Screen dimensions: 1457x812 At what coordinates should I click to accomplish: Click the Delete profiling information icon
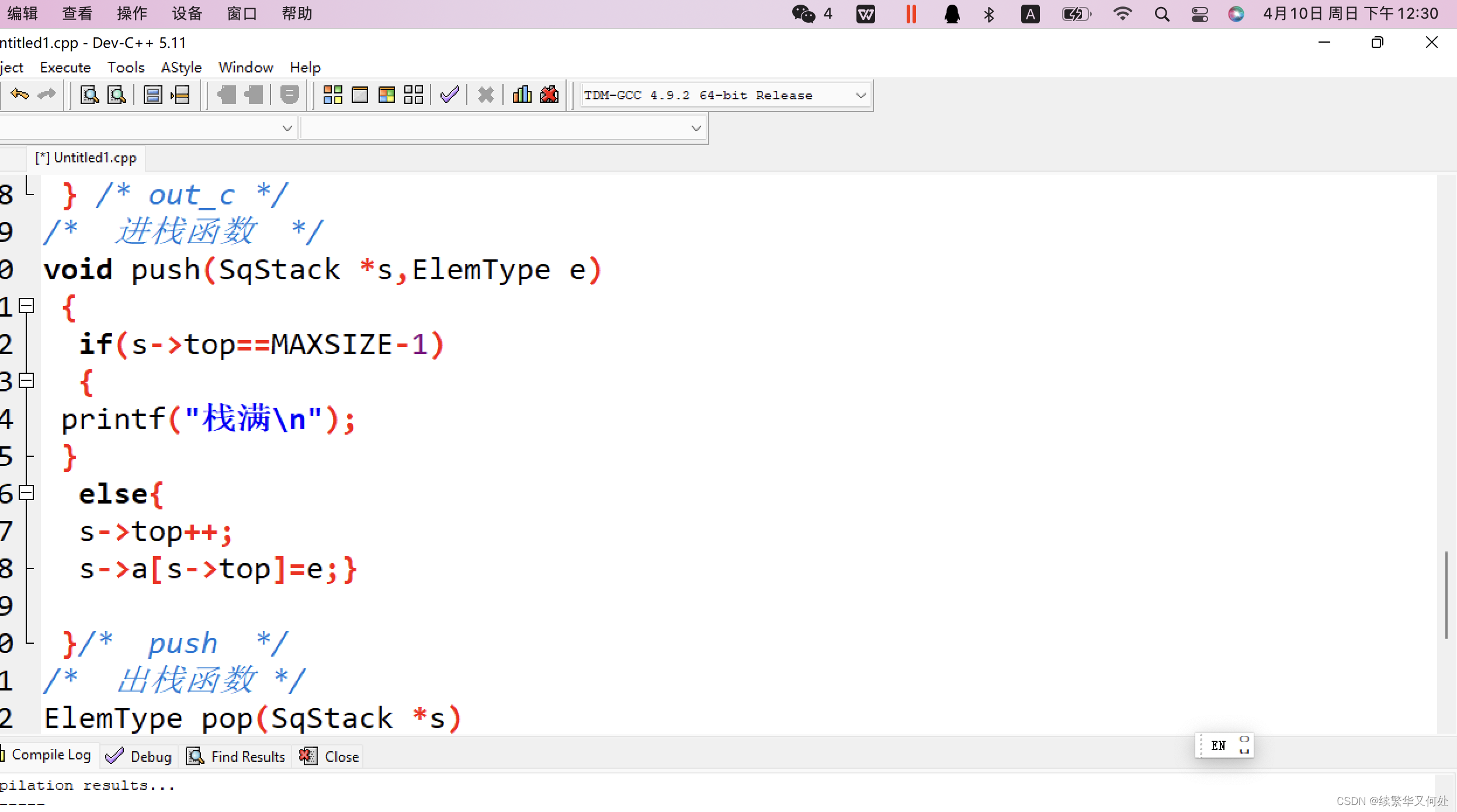(x=549, y=95)
